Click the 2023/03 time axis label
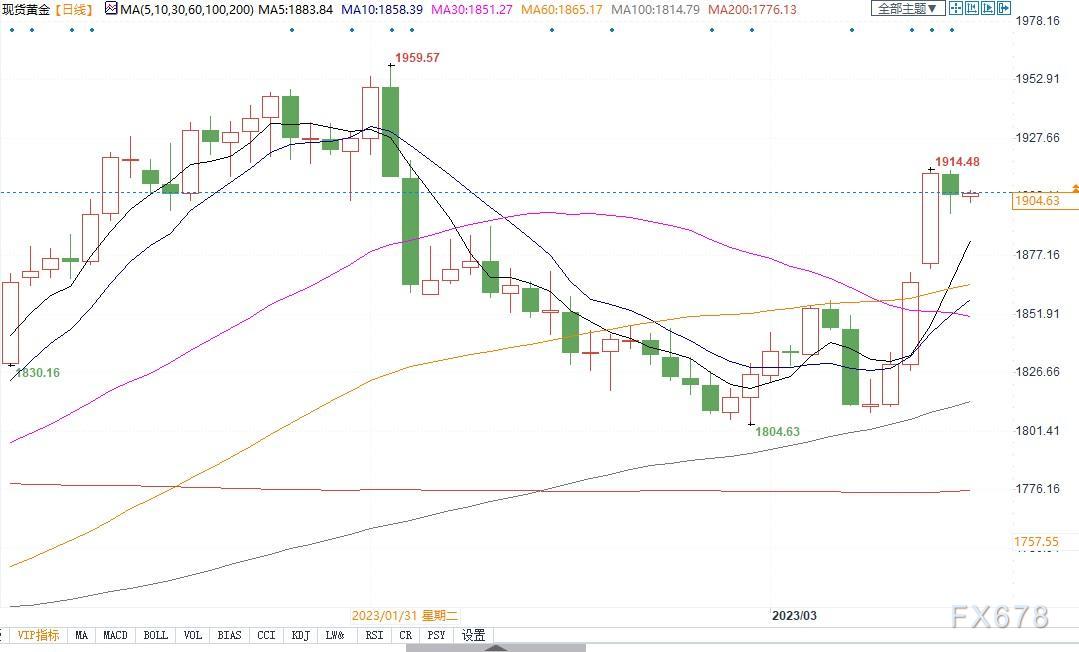The width and height of the screenshot is (1079, 652). [x=794, y=616]
